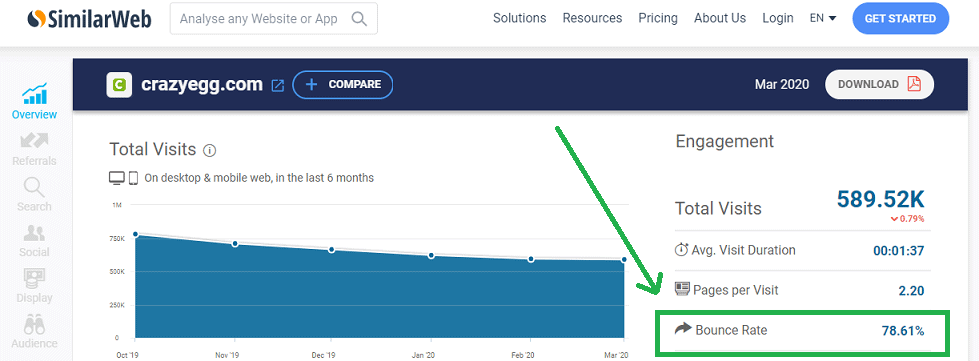Click the Total Visits info icon

pos(210,151)
